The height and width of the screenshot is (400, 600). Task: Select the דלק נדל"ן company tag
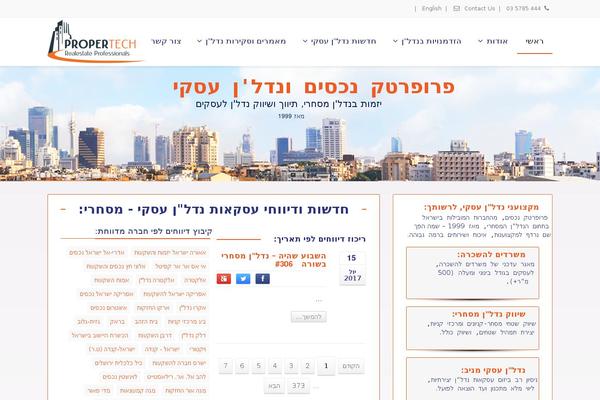[x=193, y=335]
